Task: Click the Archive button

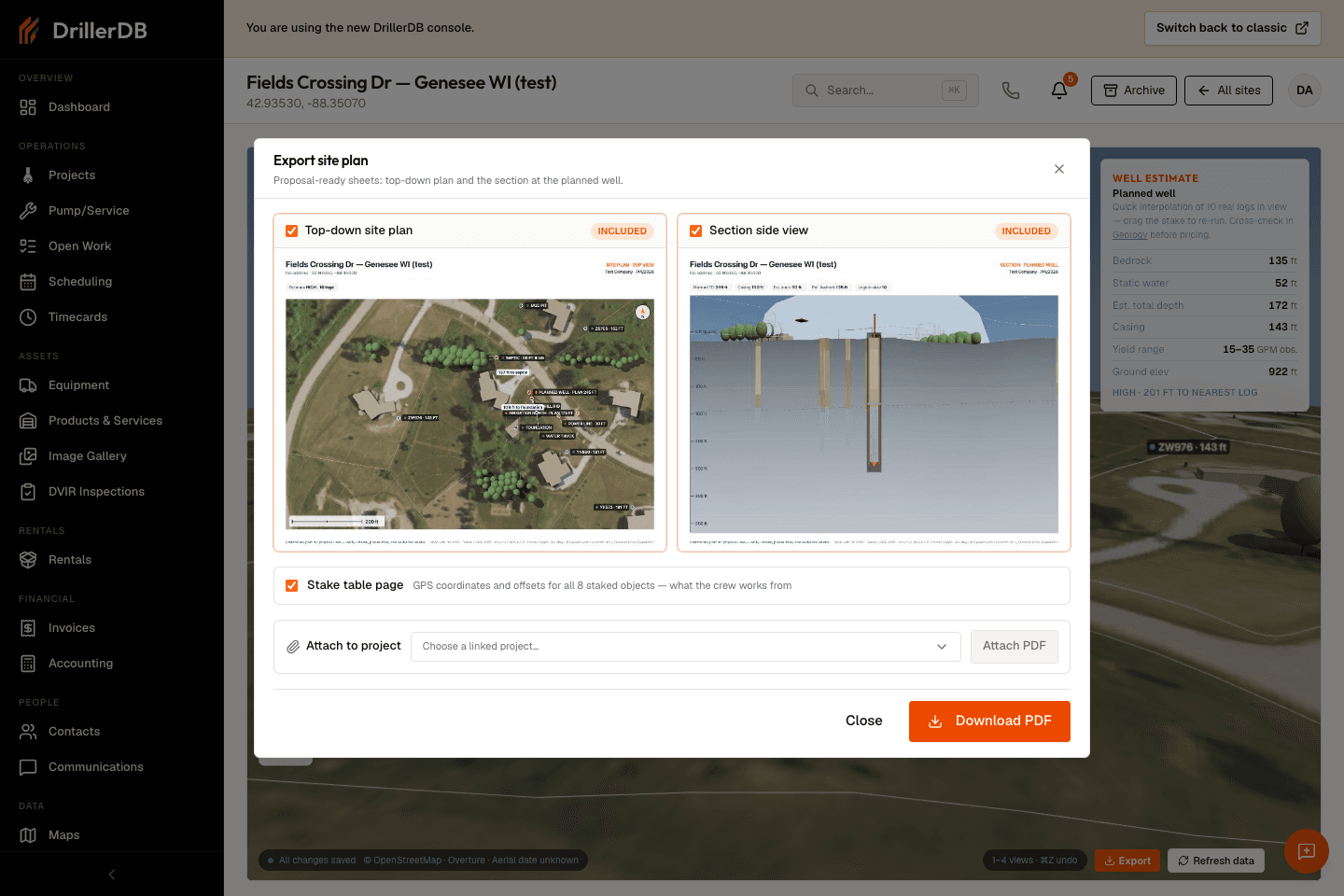Action: [1134, 91]
